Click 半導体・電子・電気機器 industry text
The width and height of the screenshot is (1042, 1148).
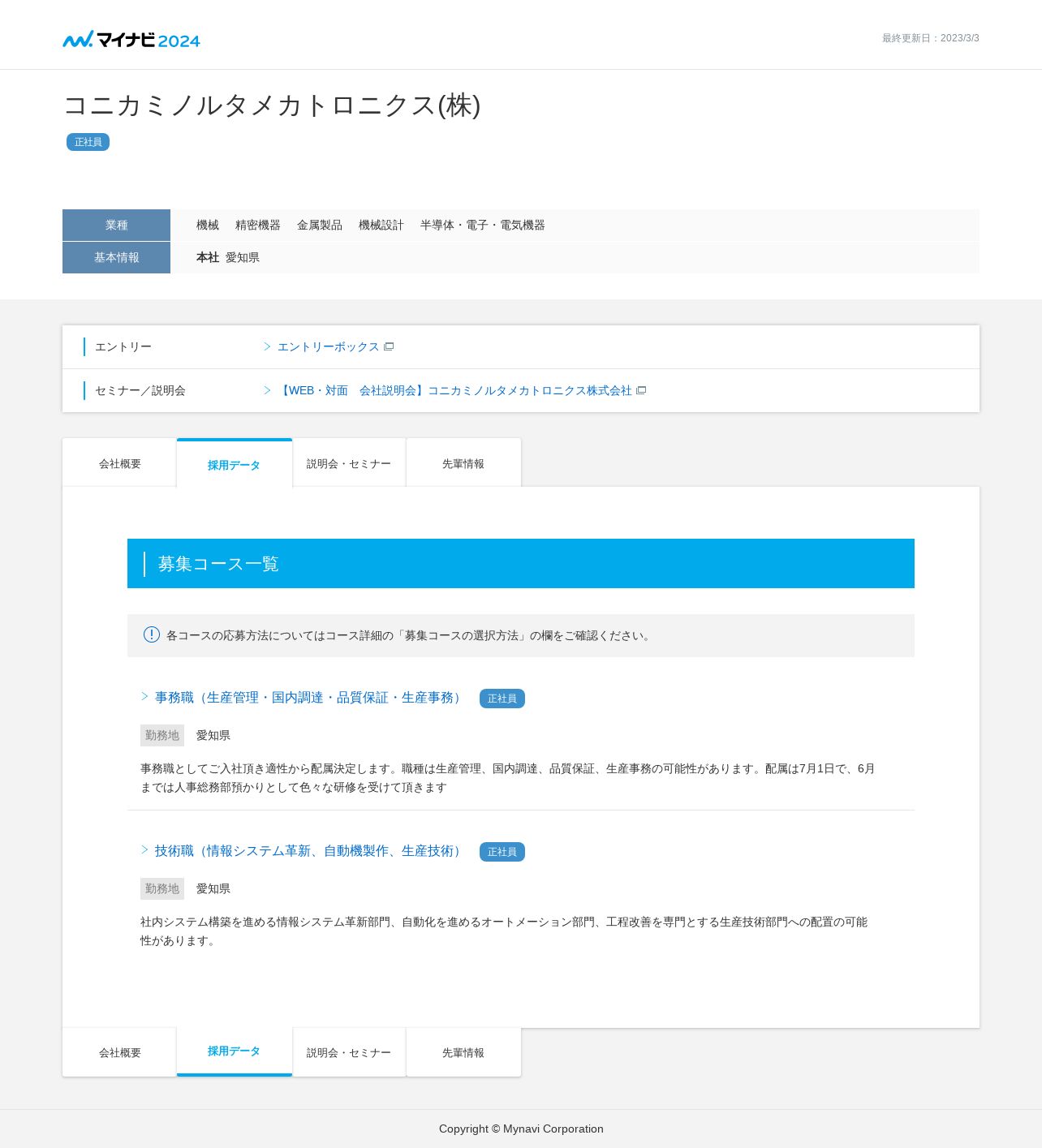(483, 225)
